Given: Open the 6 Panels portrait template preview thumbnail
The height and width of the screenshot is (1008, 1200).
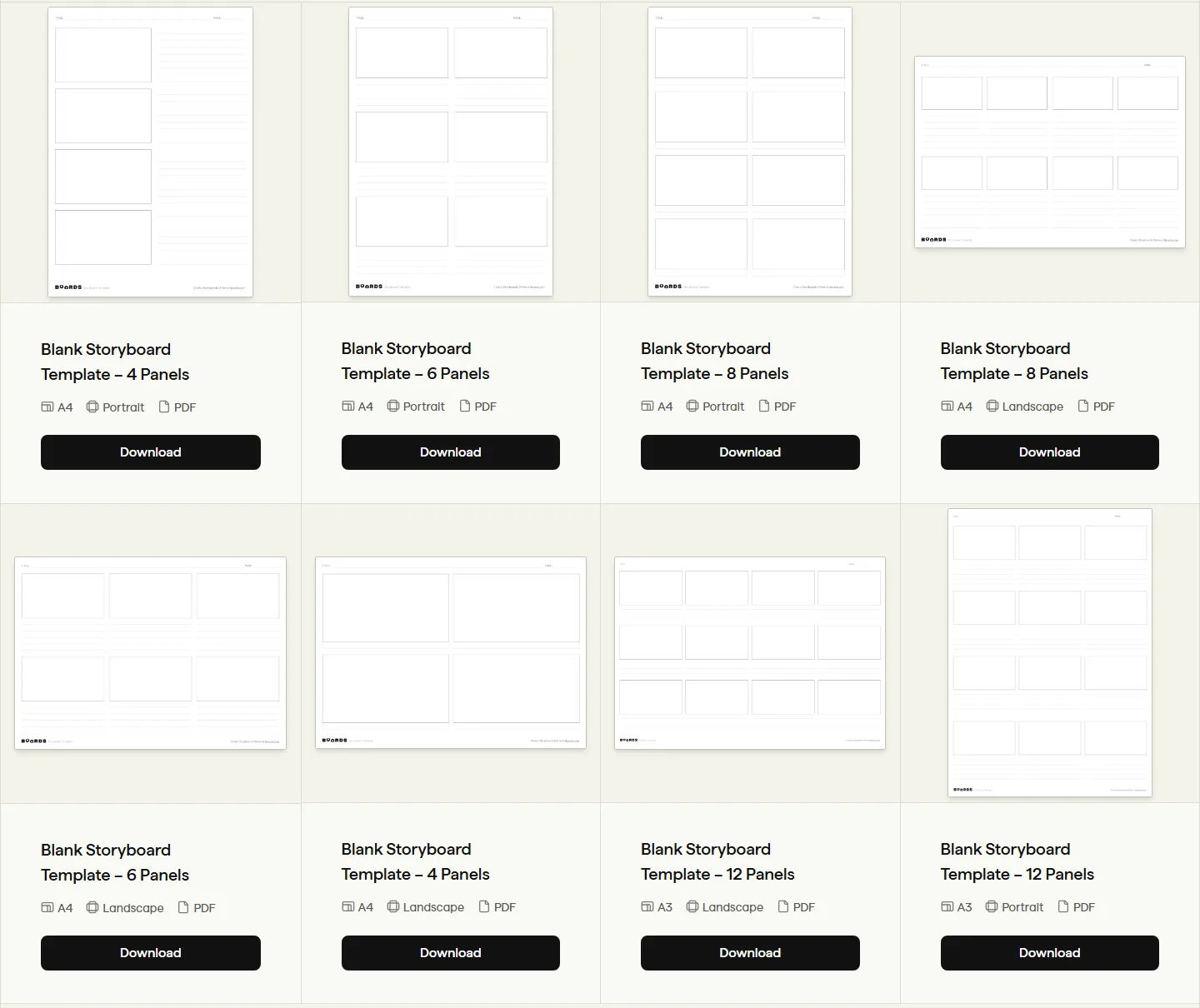Looking at the screenshot, I should tap(451, 152).
